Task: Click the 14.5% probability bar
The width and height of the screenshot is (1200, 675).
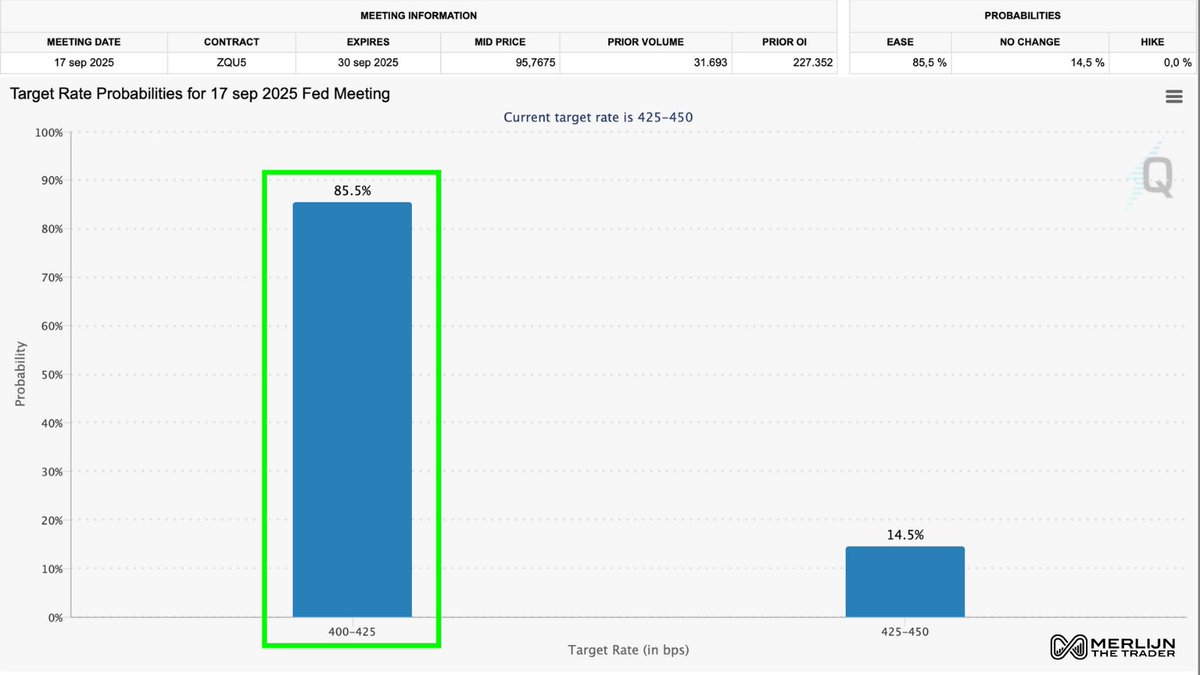Action: (905, 580)
